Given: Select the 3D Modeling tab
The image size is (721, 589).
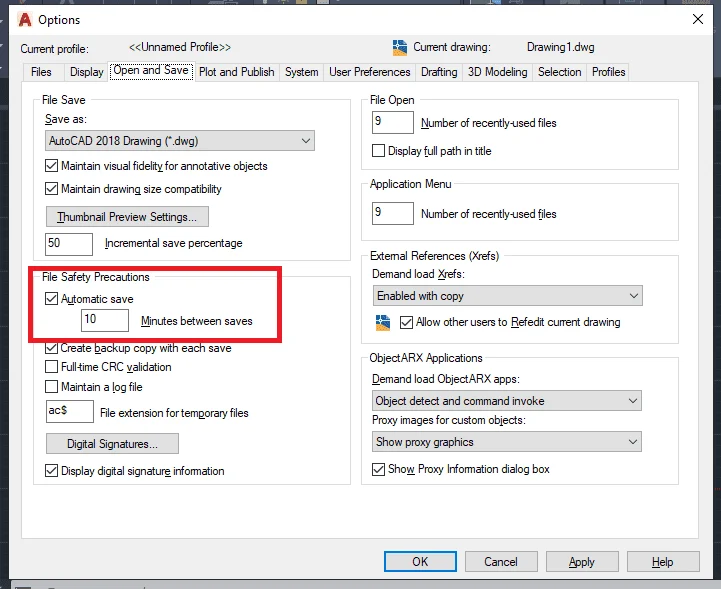Looking at the screenshot, I should coord(498,72).
